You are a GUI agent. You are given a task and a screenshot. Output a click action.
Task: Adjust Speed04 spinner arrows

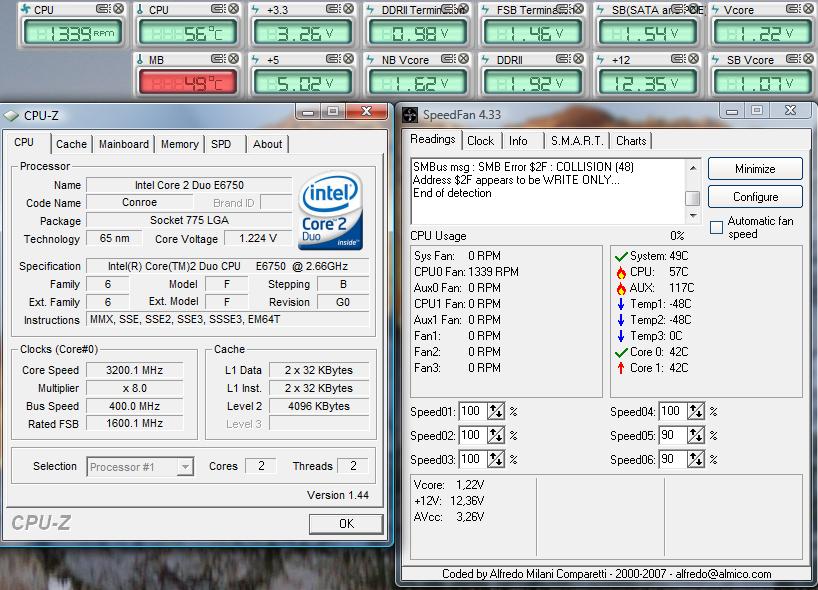[696, 412]
